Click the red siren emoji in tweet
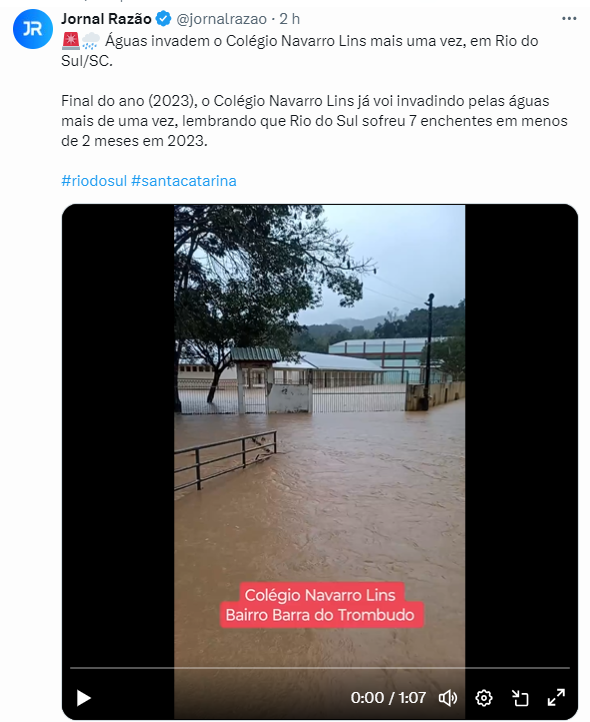This screenshot has width=590, height=722. [x=70, y=41]
